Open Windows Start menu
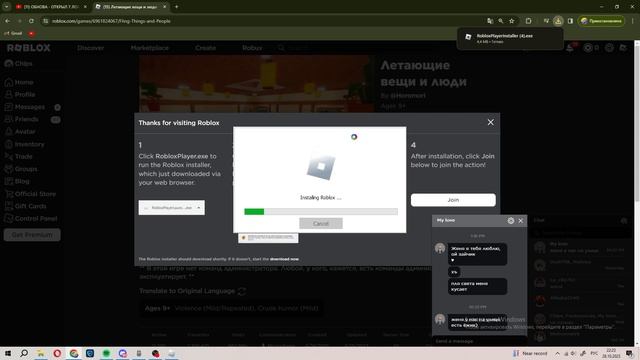Screen dimensions: 640x360 coord(8,353)
